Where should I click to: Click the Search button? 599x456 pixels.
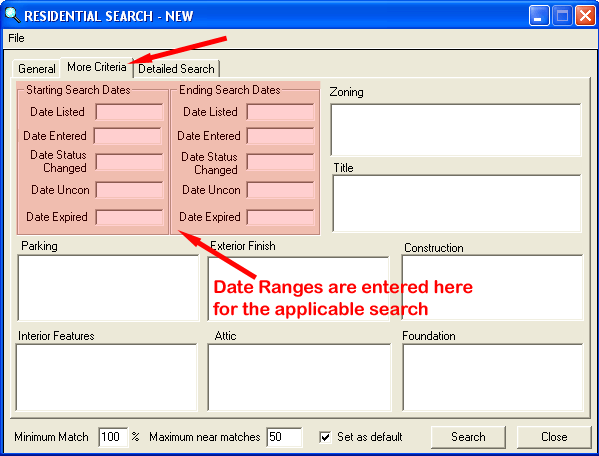[468, 437]
